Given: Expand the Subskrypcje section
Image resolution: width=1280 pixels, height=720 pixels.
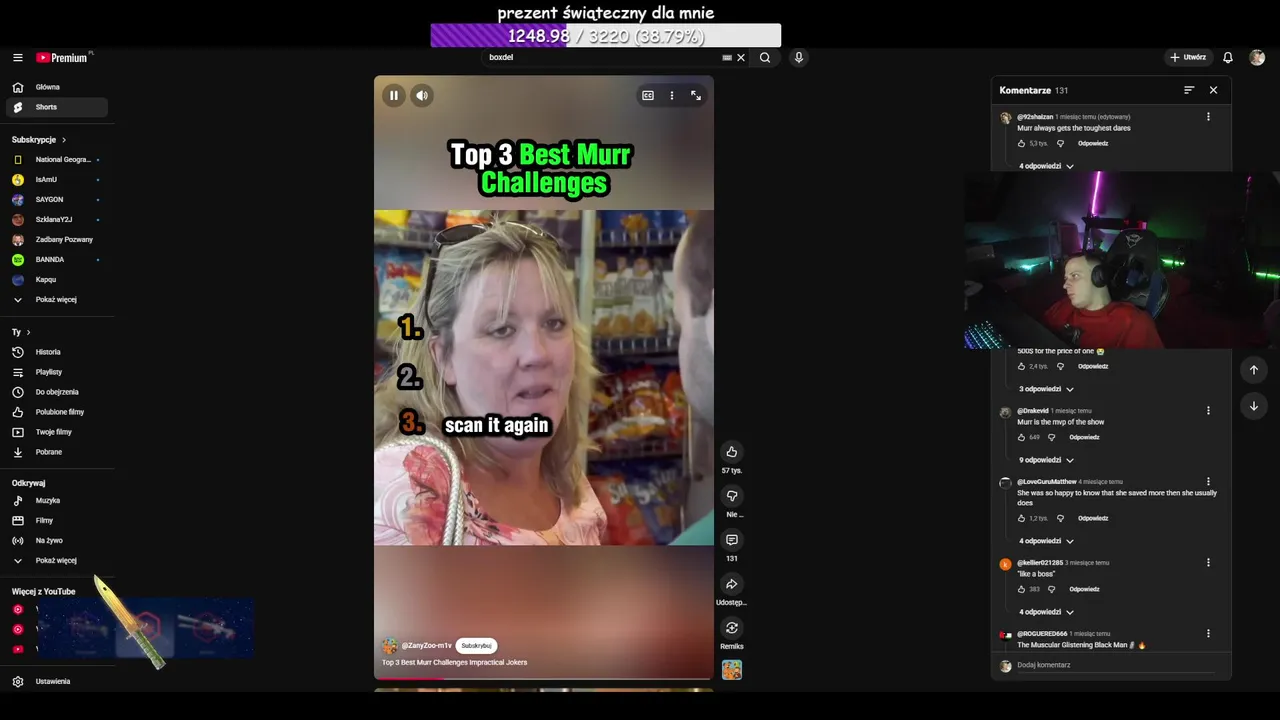Looking at the screenshot, I should (x=39, y=140).
